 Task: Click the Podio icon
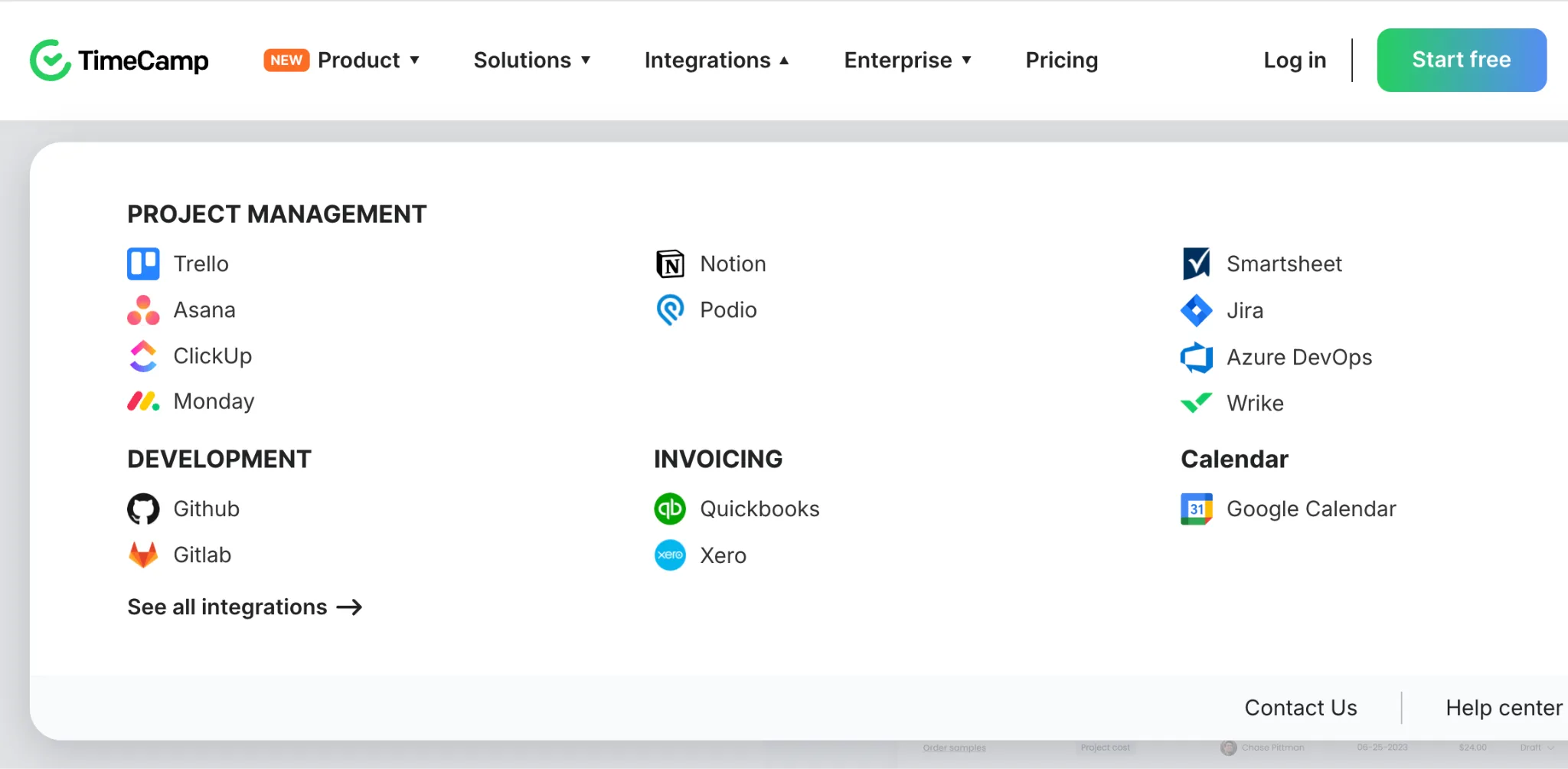pyautogui.click(x=670, y=310)
